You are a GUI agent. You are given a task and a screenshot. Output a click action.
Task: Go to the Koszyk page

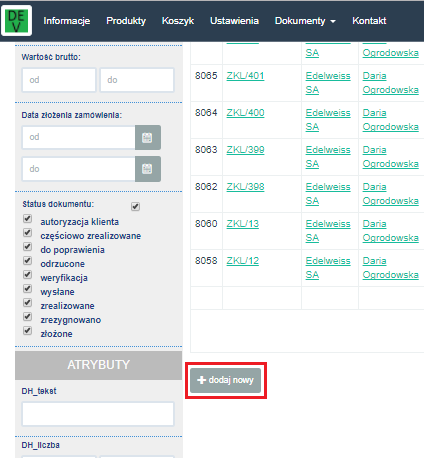pyautogui.click(x=178, y=21)
